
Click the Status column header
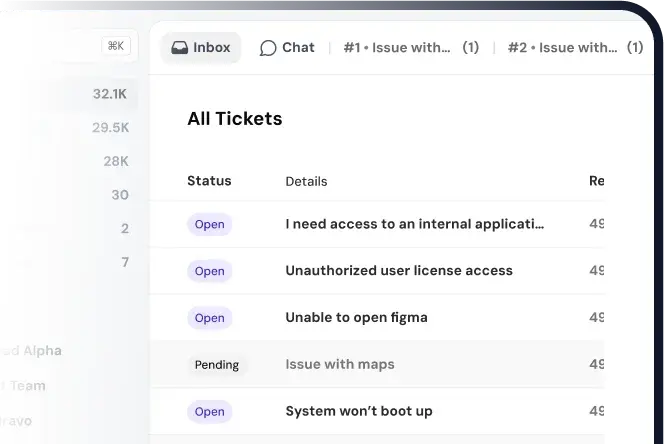point(209,181)
